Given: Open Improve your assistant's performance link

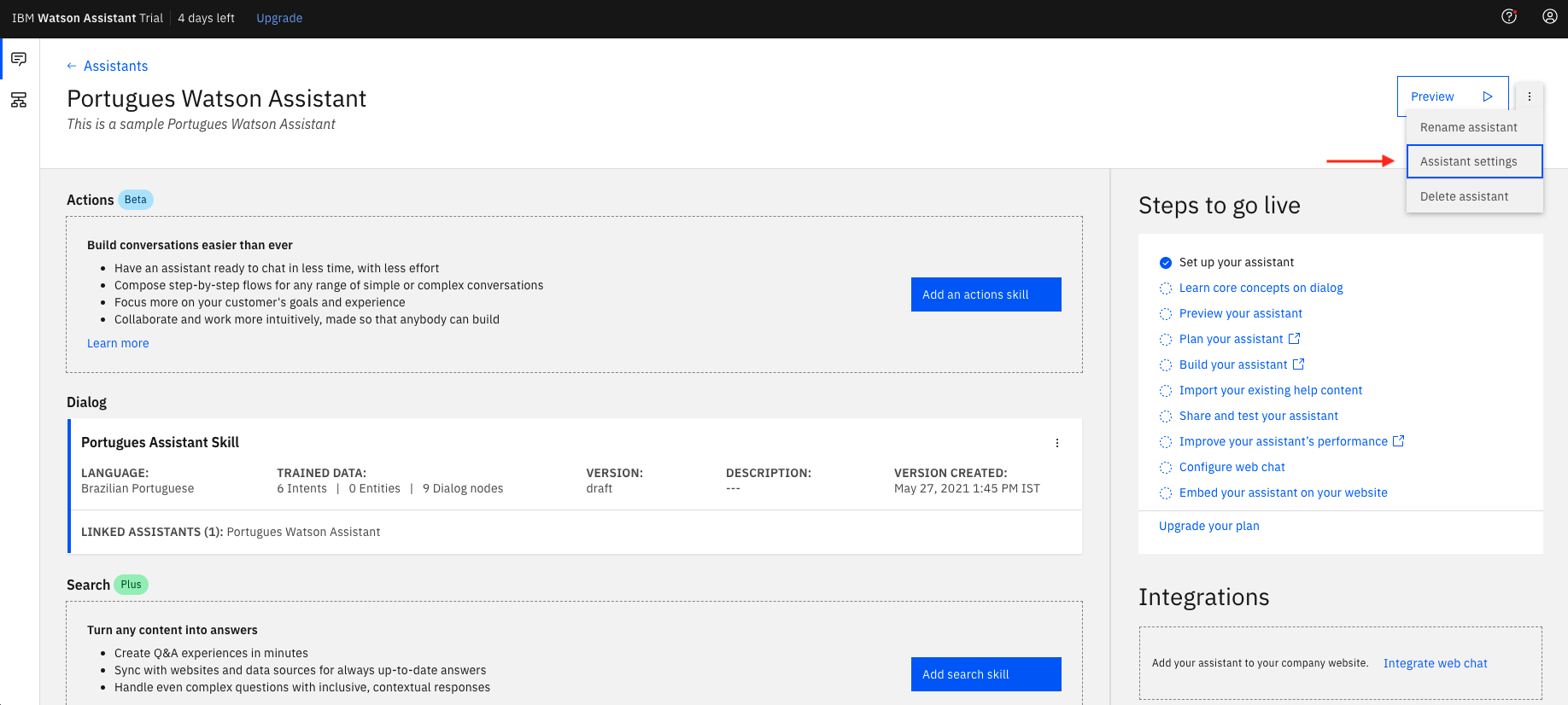Looking at the screenshot, I should 1283,441.
